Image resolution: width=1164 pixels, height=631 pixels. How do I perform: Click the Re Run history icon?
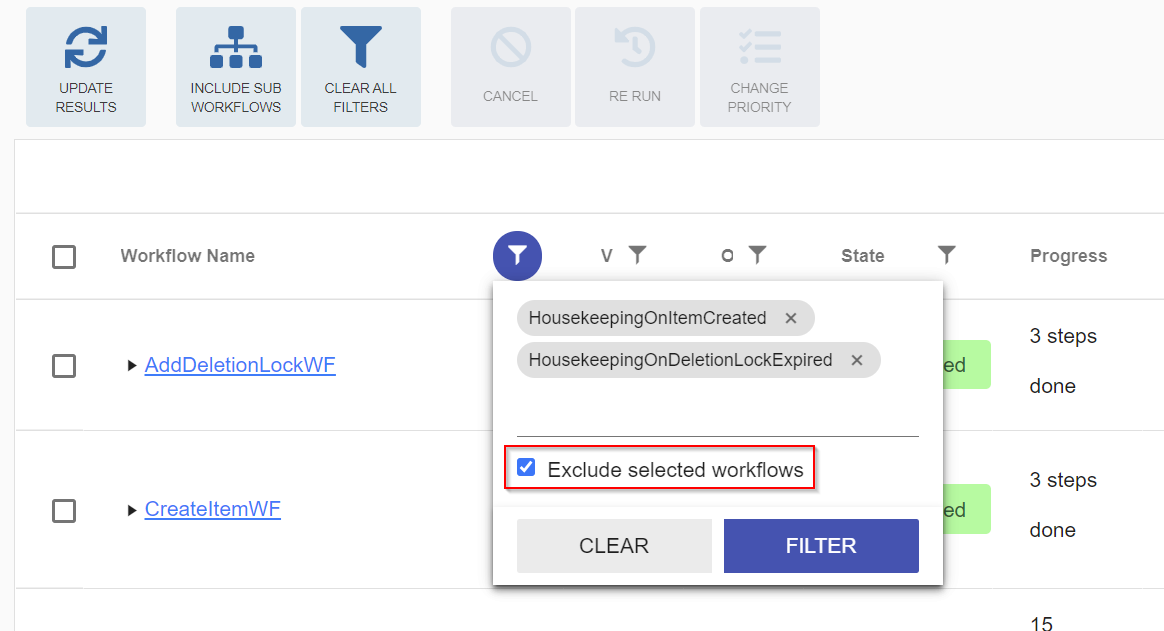[x=634, y=47]
